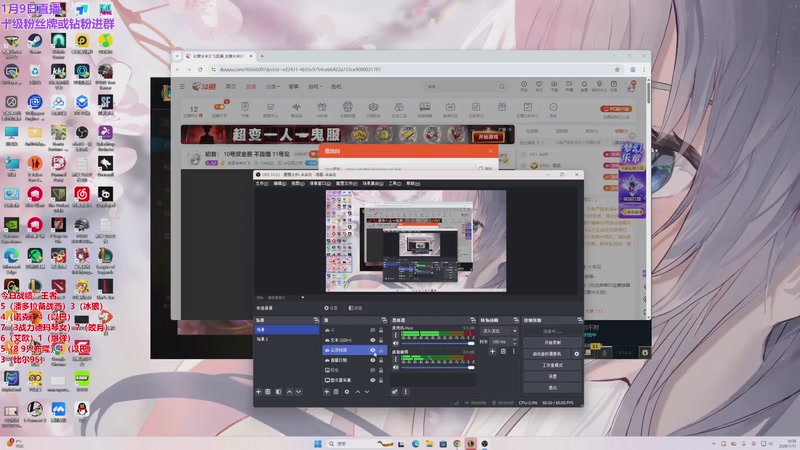Move selected source down in the Sources list
Screen dimensions: 800x450
(367, 392)
